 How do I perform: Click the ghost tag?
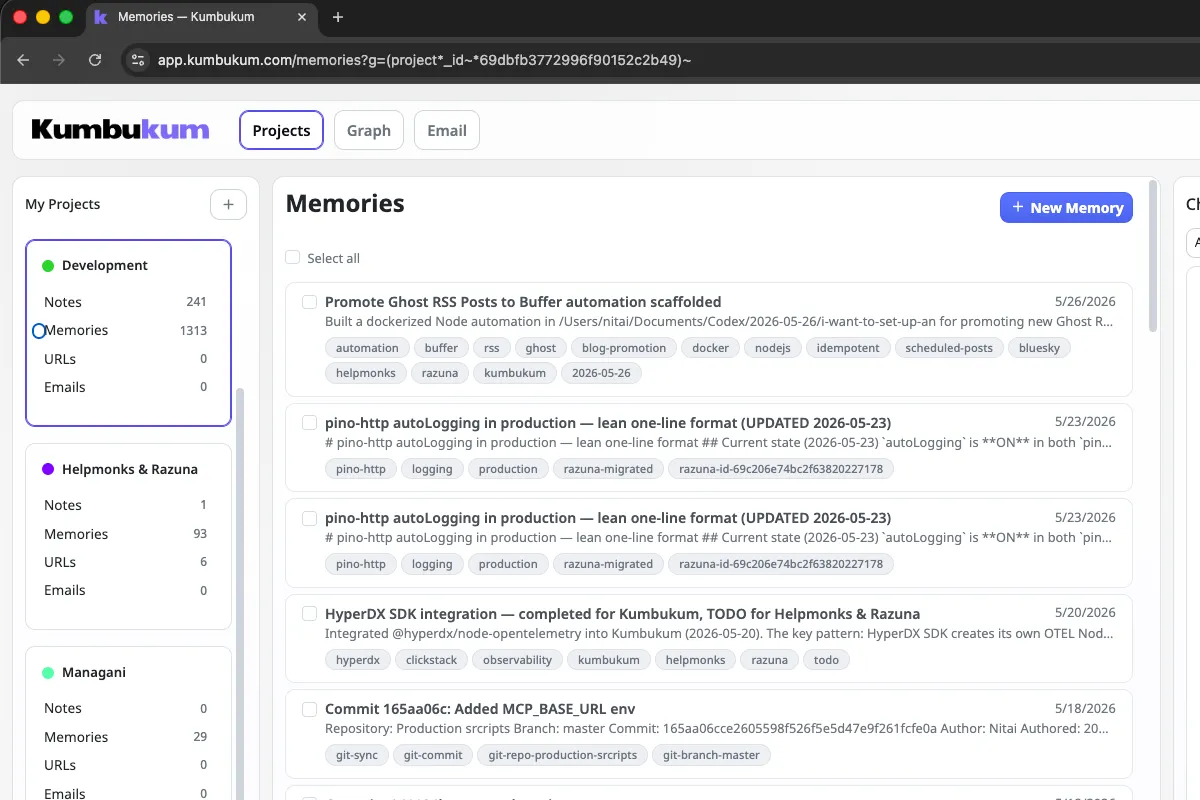(541, 348)
